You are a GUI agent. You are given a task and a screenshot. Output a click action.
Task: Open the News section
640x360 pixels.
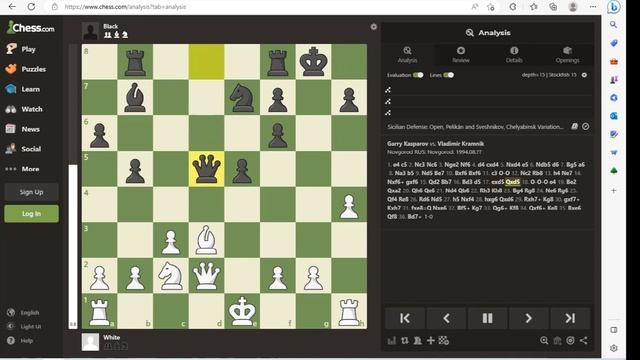click(x=23, y=129)
